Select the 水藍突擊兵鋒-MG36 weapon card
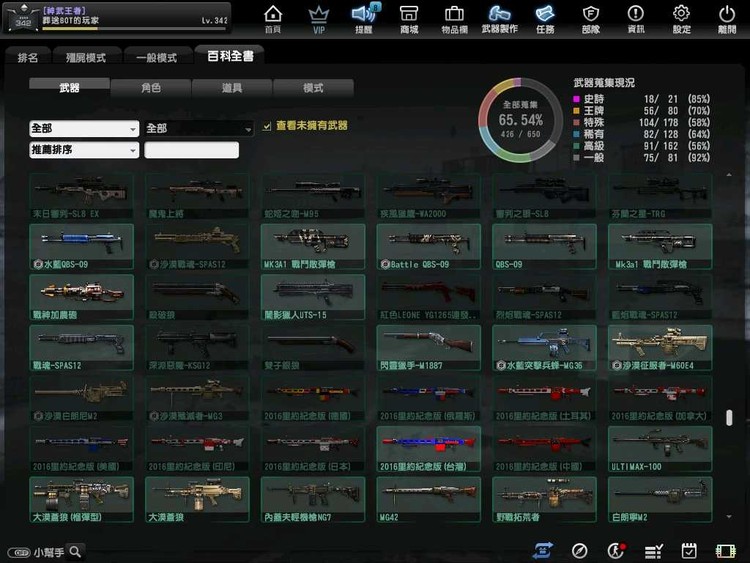This screenshot has height=563, width=750. point(544,348)
